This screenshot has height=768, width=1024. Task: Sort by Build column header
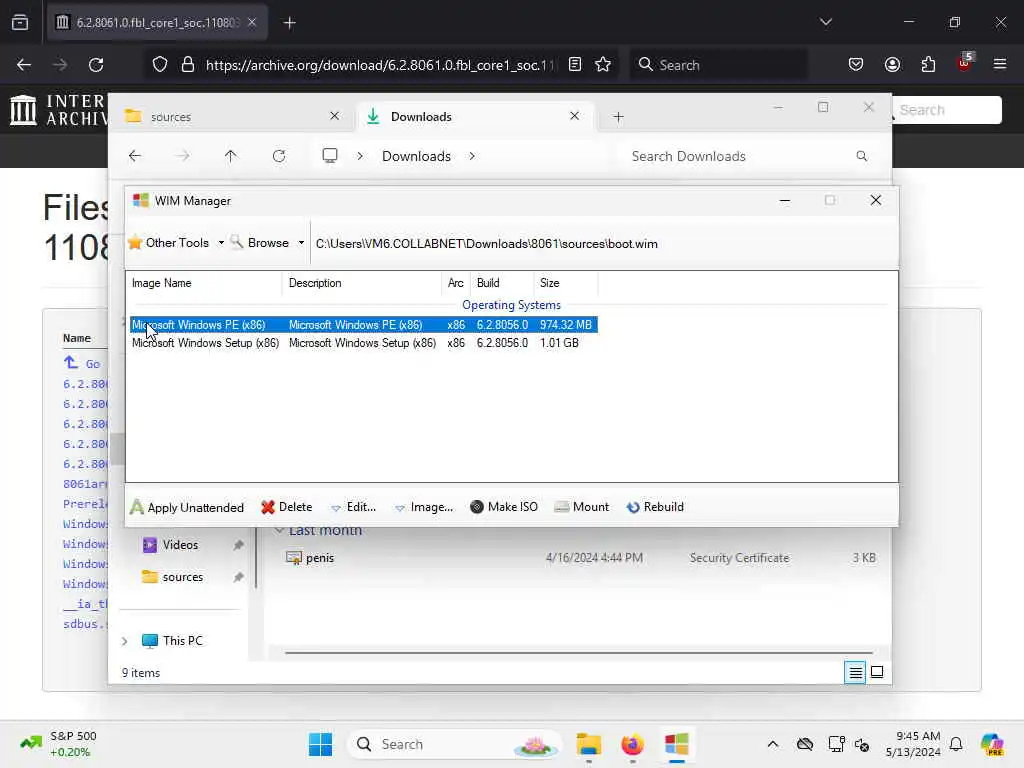click(x=502, y=283)
